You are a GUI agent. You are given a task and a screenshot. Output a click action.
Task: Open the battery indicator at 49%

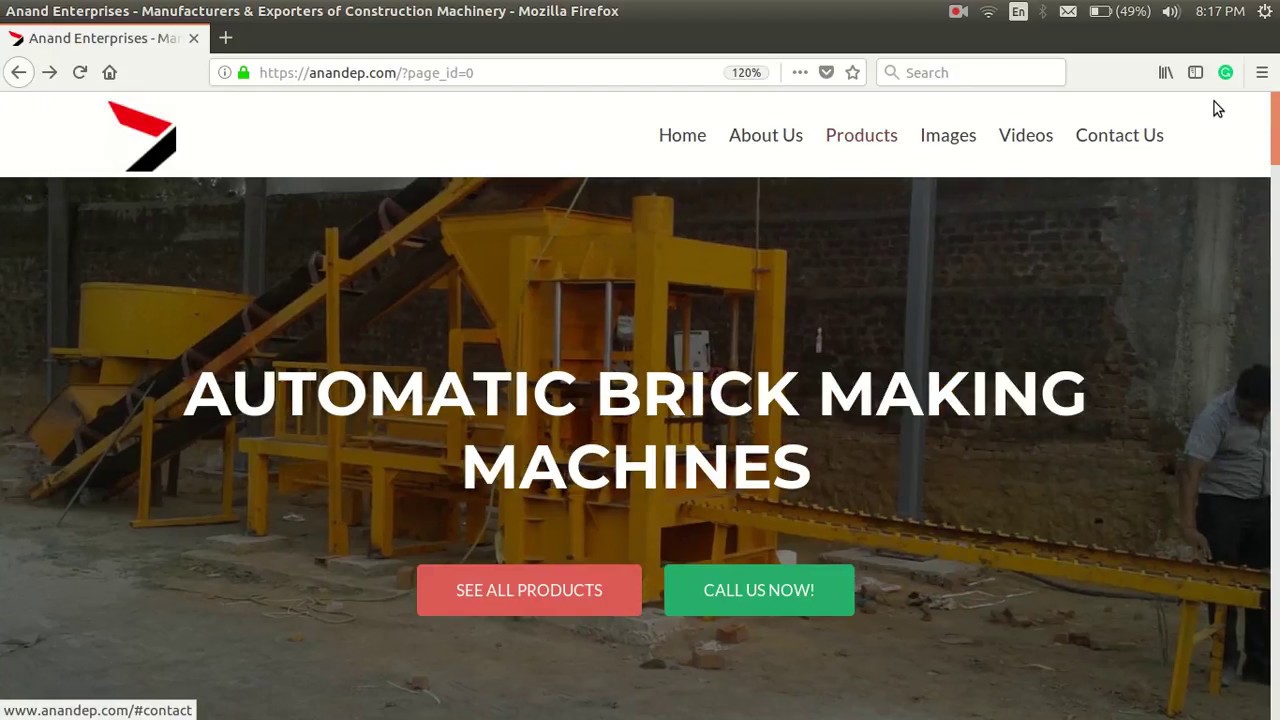coord(1119,11)
